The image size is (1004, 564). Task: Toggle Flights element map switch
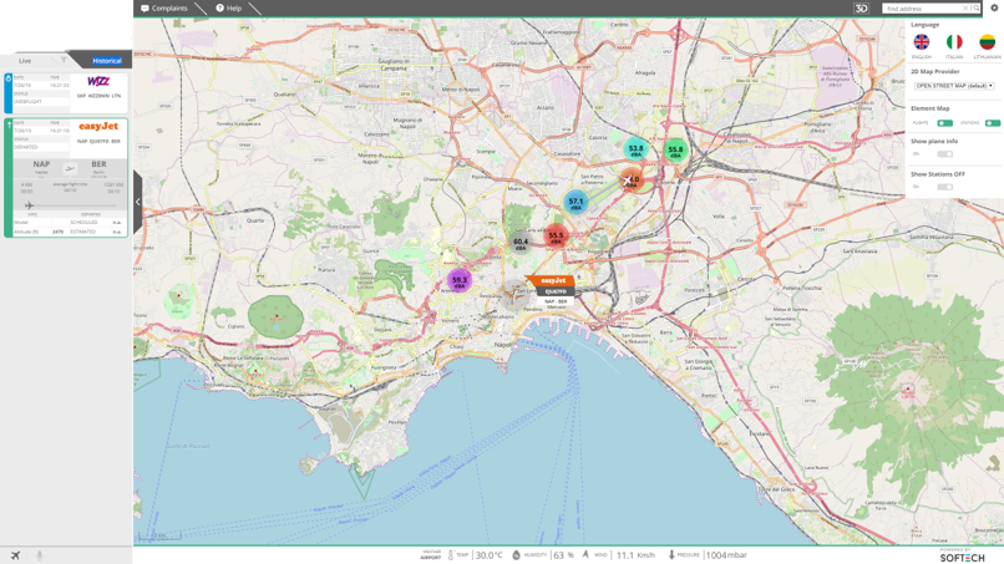(944, 123)
